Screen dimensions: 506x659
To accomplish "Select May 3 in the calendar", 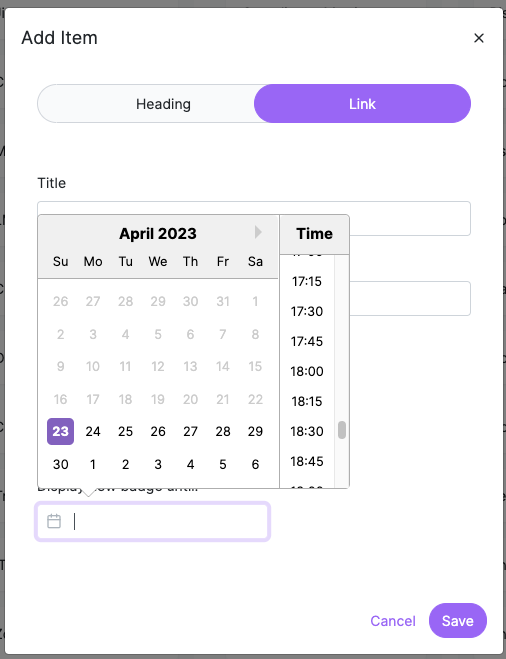I will click(x=158, y=464).
